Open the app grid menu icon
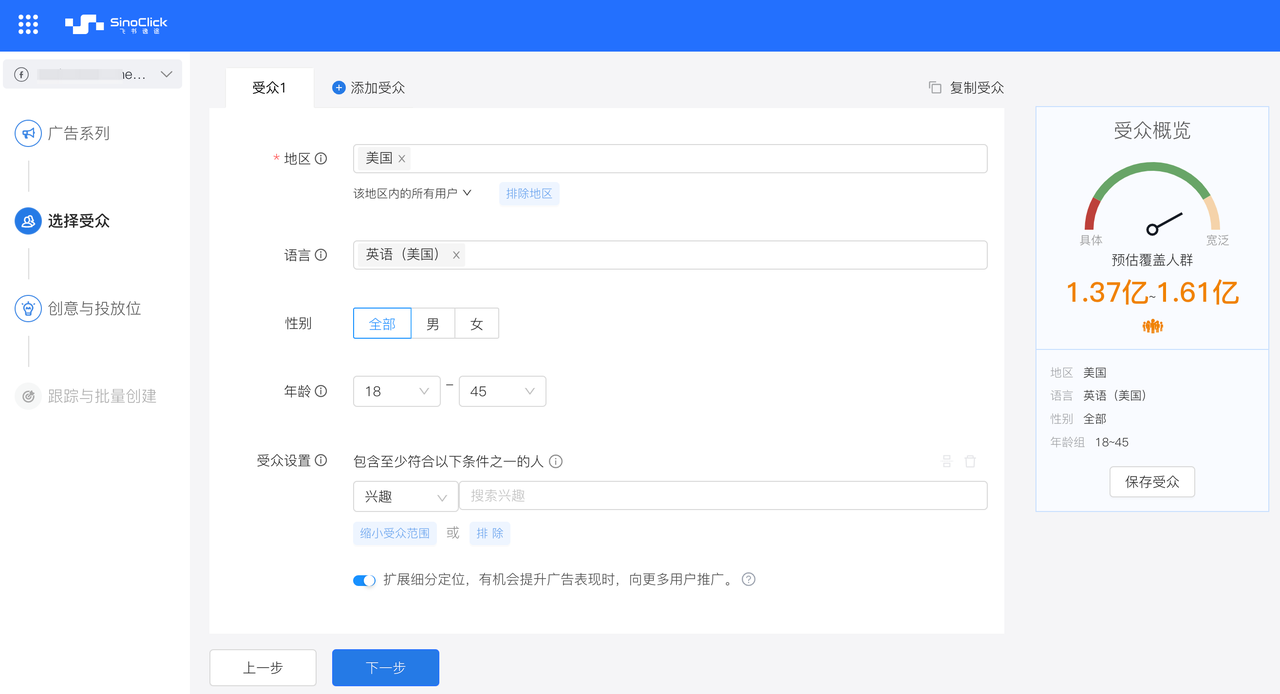 point(28,24)
